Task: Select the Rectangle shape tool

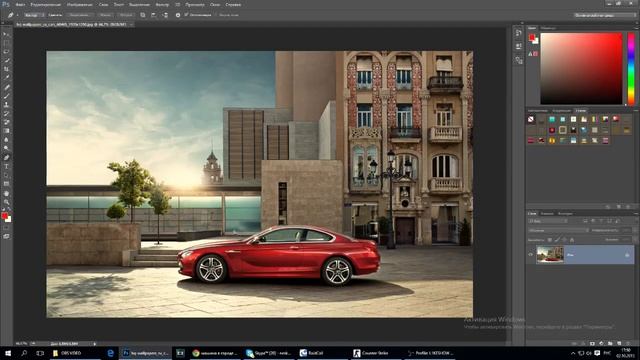Action: (x=7, y=184)
